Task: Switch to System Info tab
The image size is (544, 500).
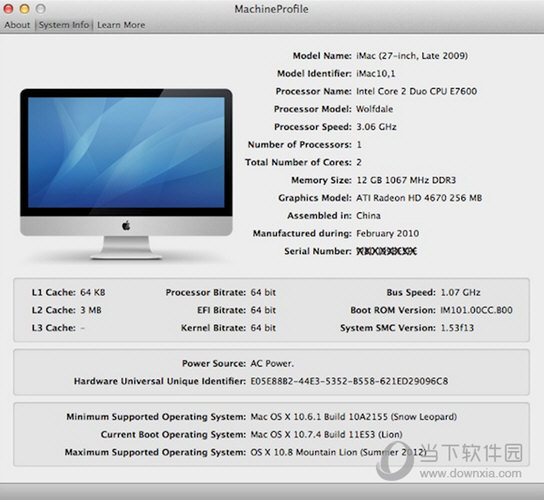Action: click(x=64, y=25)
